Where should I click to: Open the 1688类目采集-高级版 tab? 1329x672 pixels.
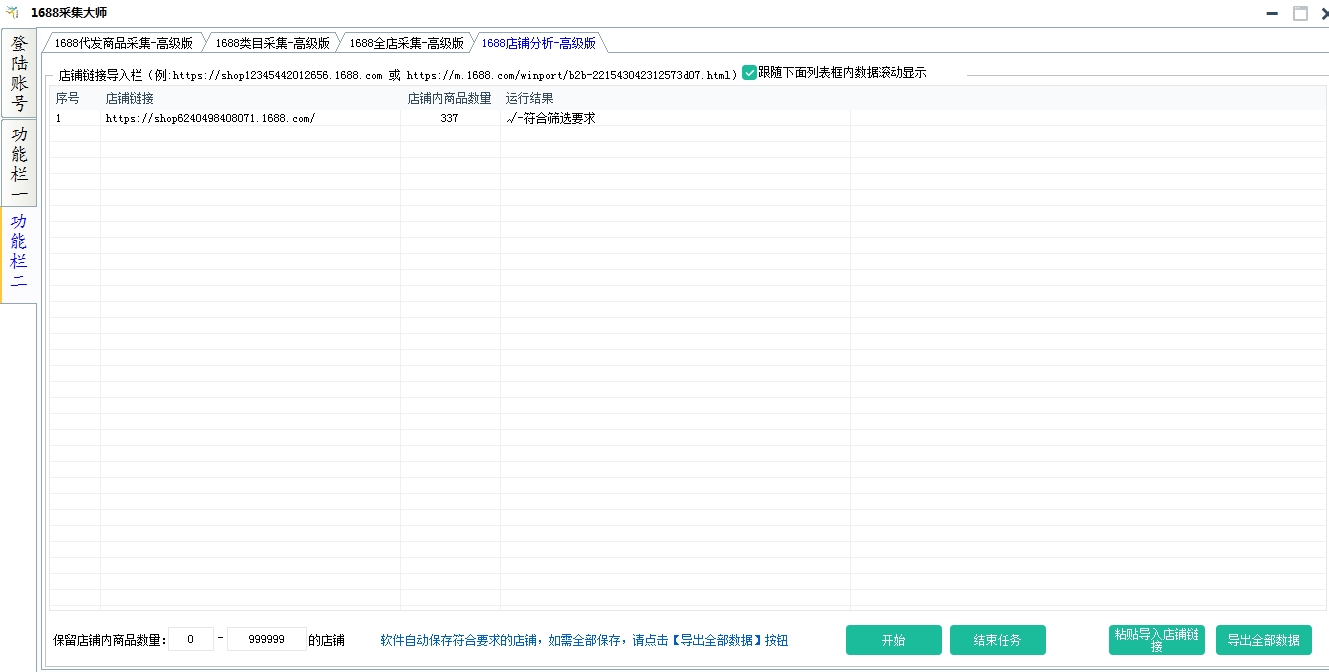[x=272, y=43]
